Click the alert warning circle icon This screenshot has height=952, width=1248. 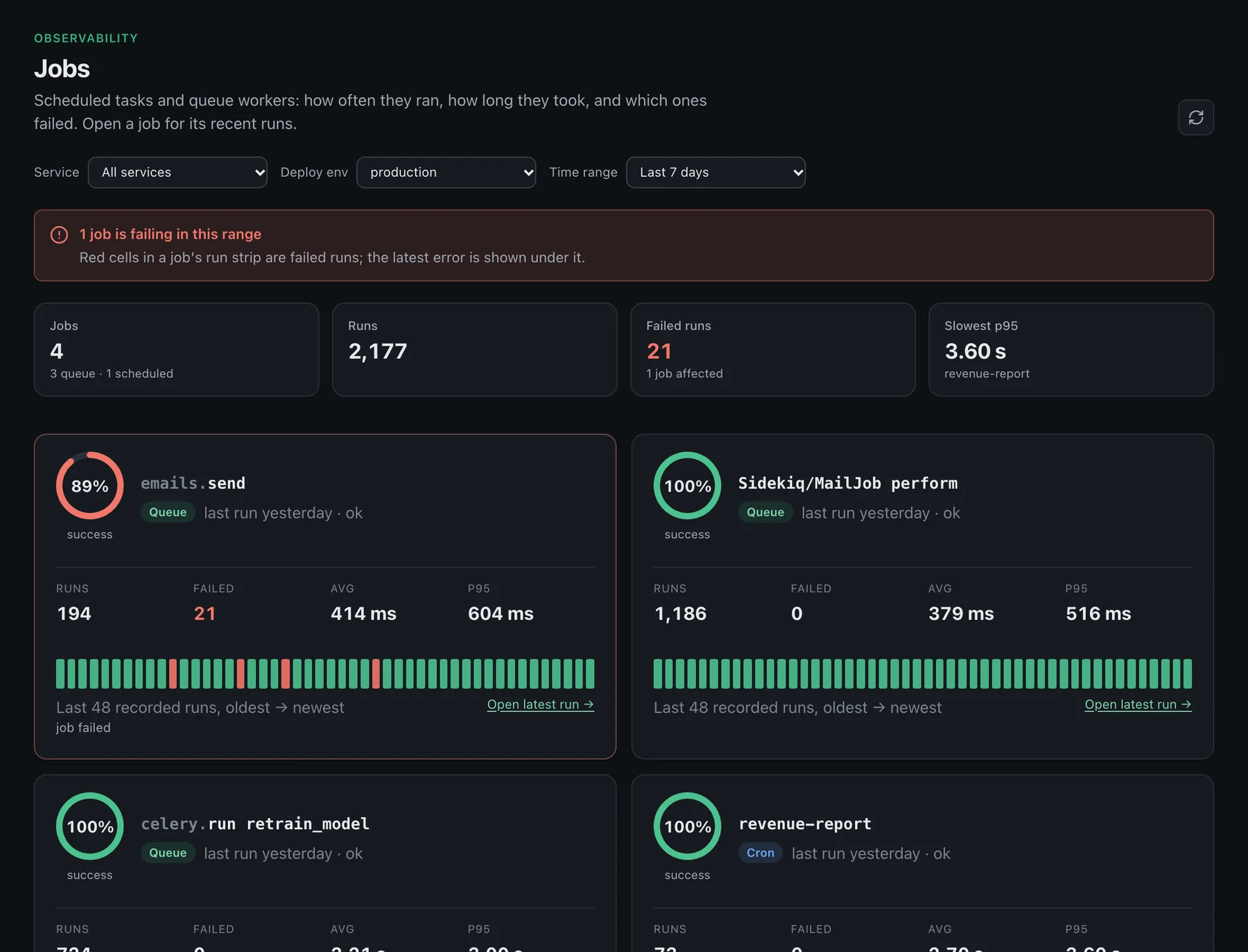tap(60, 234)
